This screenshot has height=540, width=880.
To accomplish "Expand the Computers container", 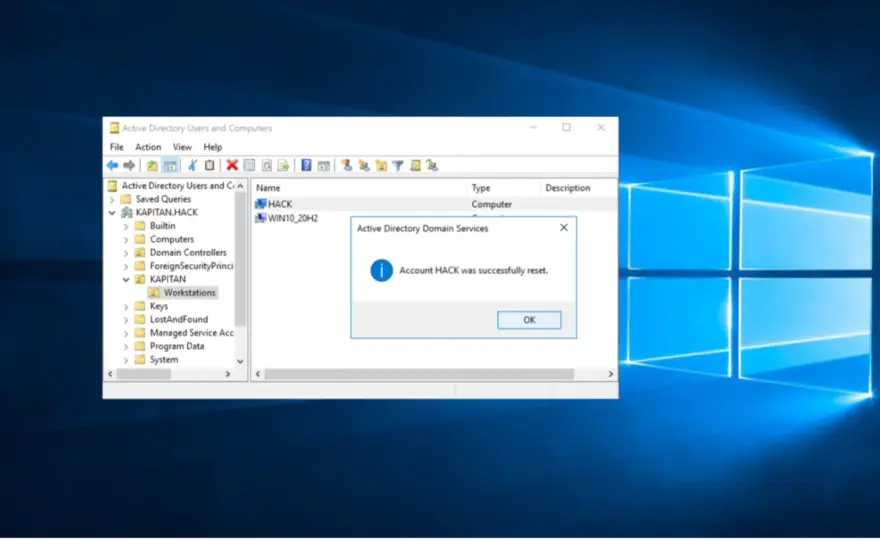I will pos(126,240).
